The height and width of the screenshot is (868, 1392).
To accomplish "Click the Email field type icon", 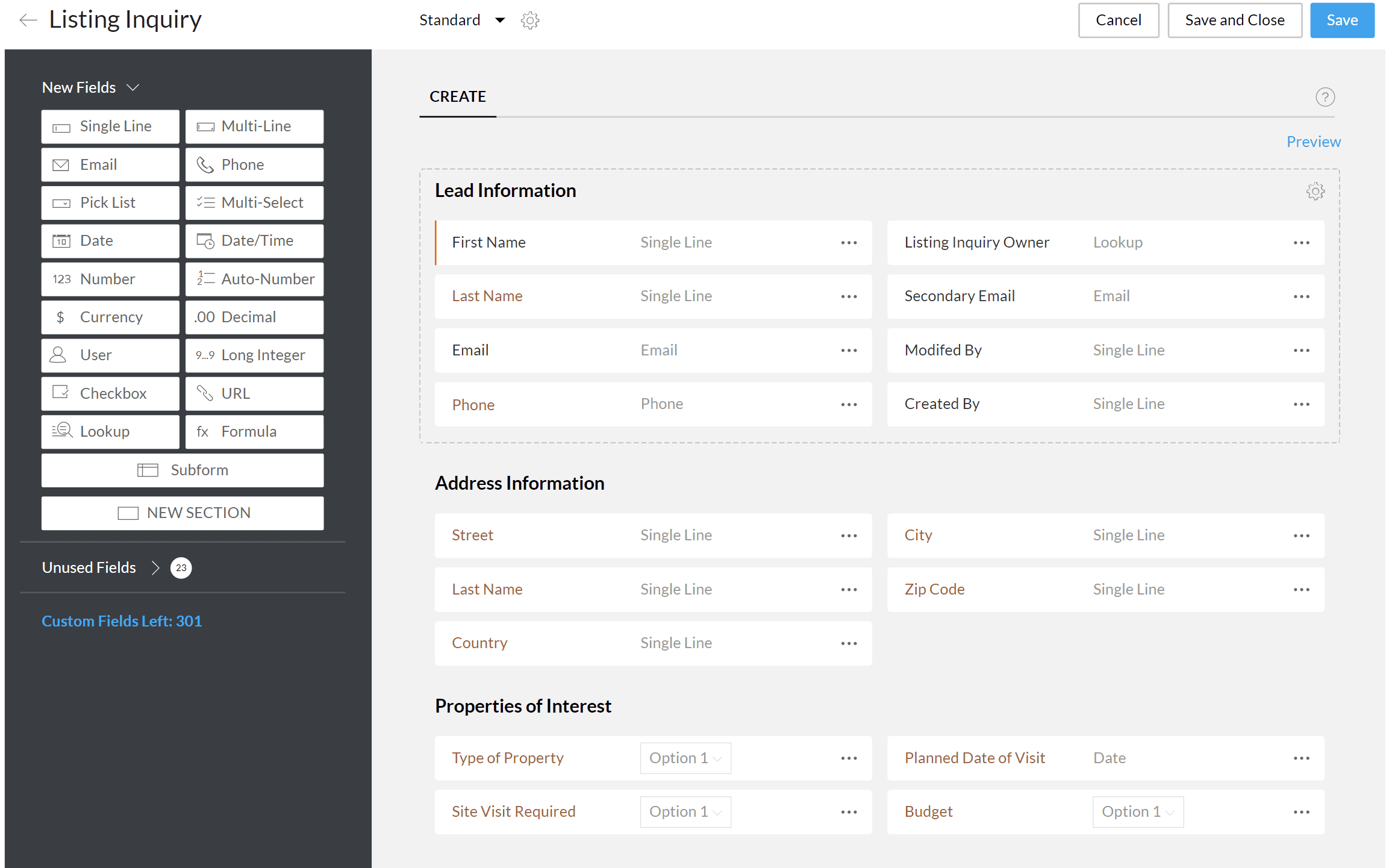I will coord(62,164).
